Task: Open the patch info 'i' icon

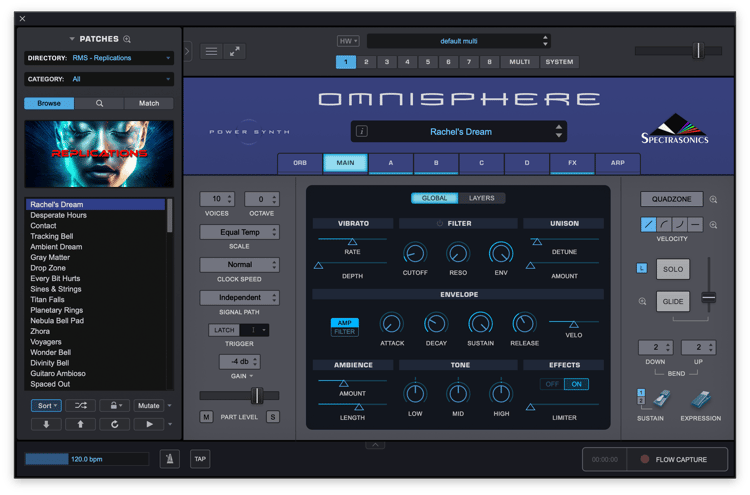Action: coord(362,131)
